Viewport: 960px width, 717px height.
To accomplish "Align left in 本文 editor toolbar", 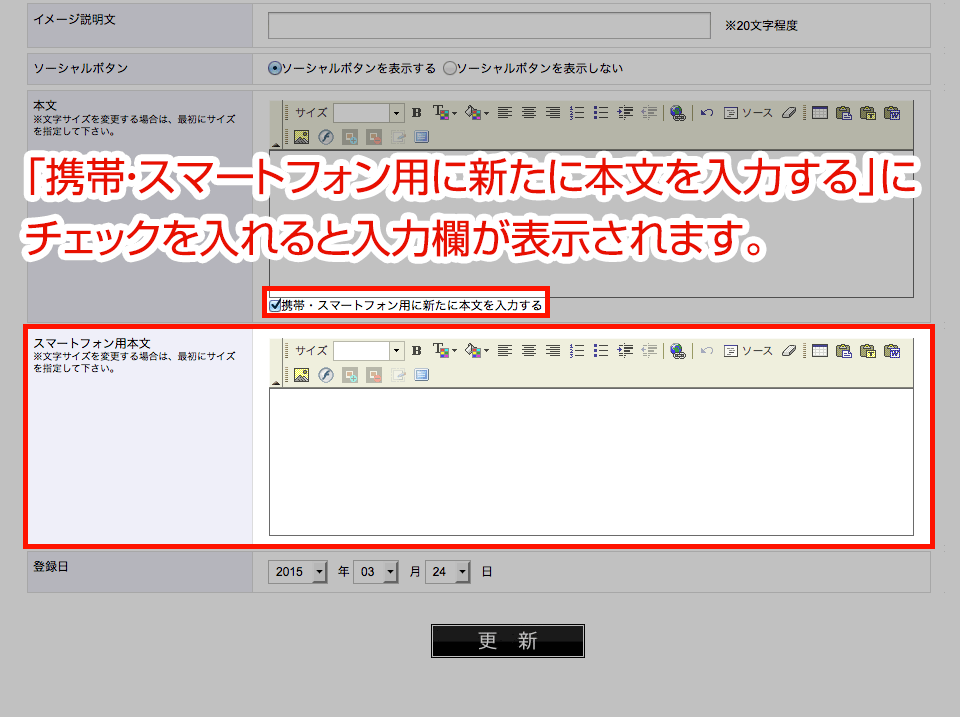I will pyautogui.click(x=504, y=113).
